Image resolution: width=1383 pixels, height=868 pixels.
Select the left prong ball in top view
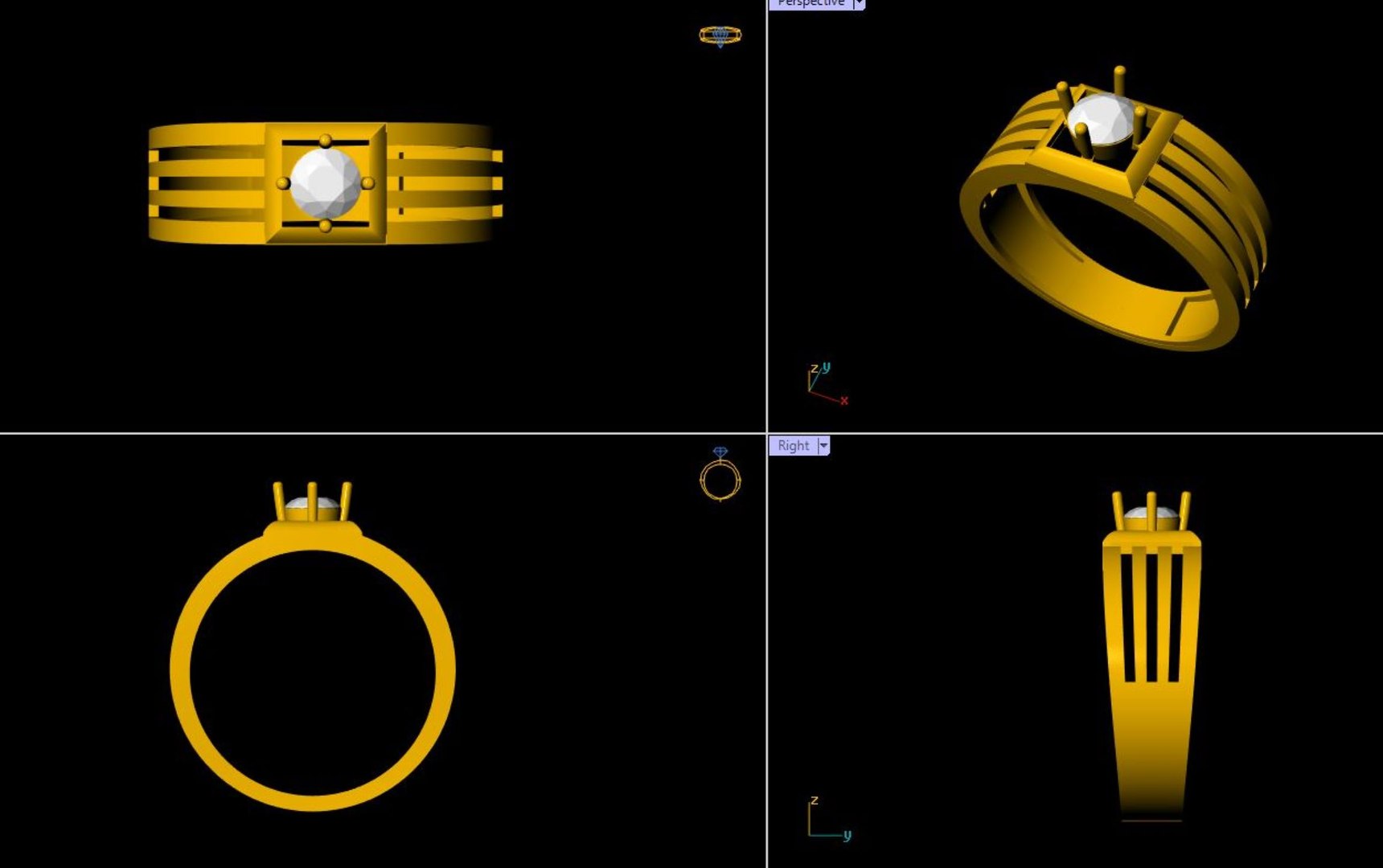tap(283, 184)
